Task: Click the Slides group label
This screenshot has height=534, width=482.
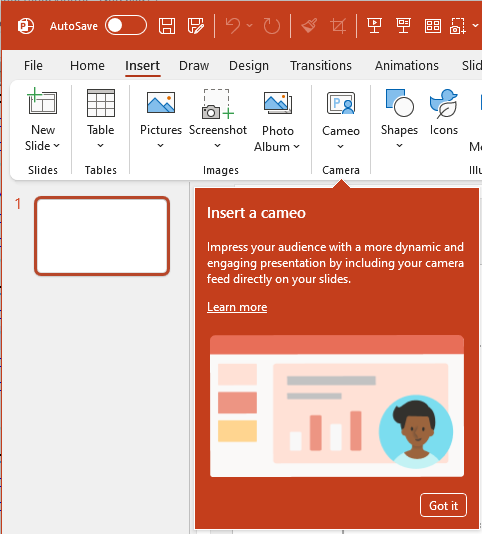Action: (43, 170)
